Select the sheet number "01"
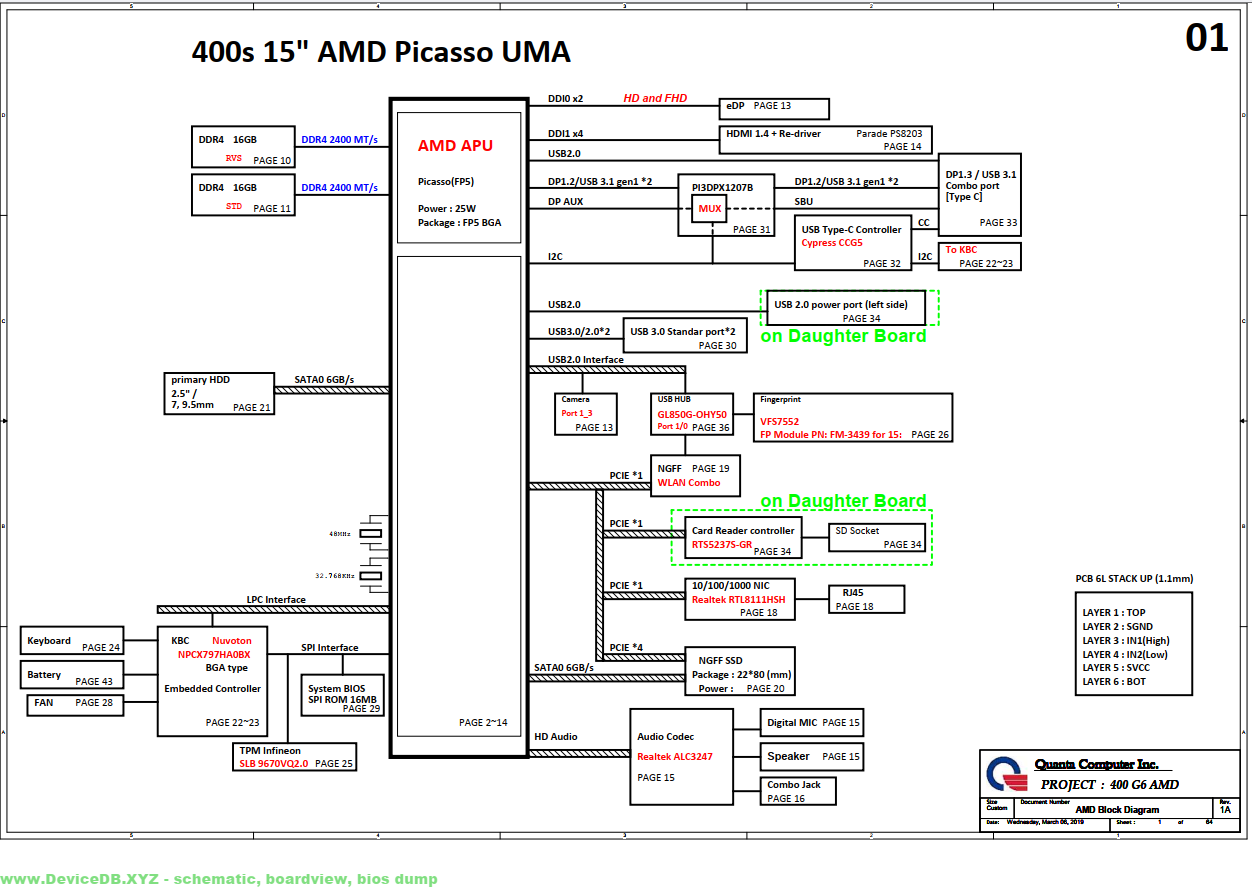The width and height of the screenshot is (1252, 888). click(x=1206, y=38)
